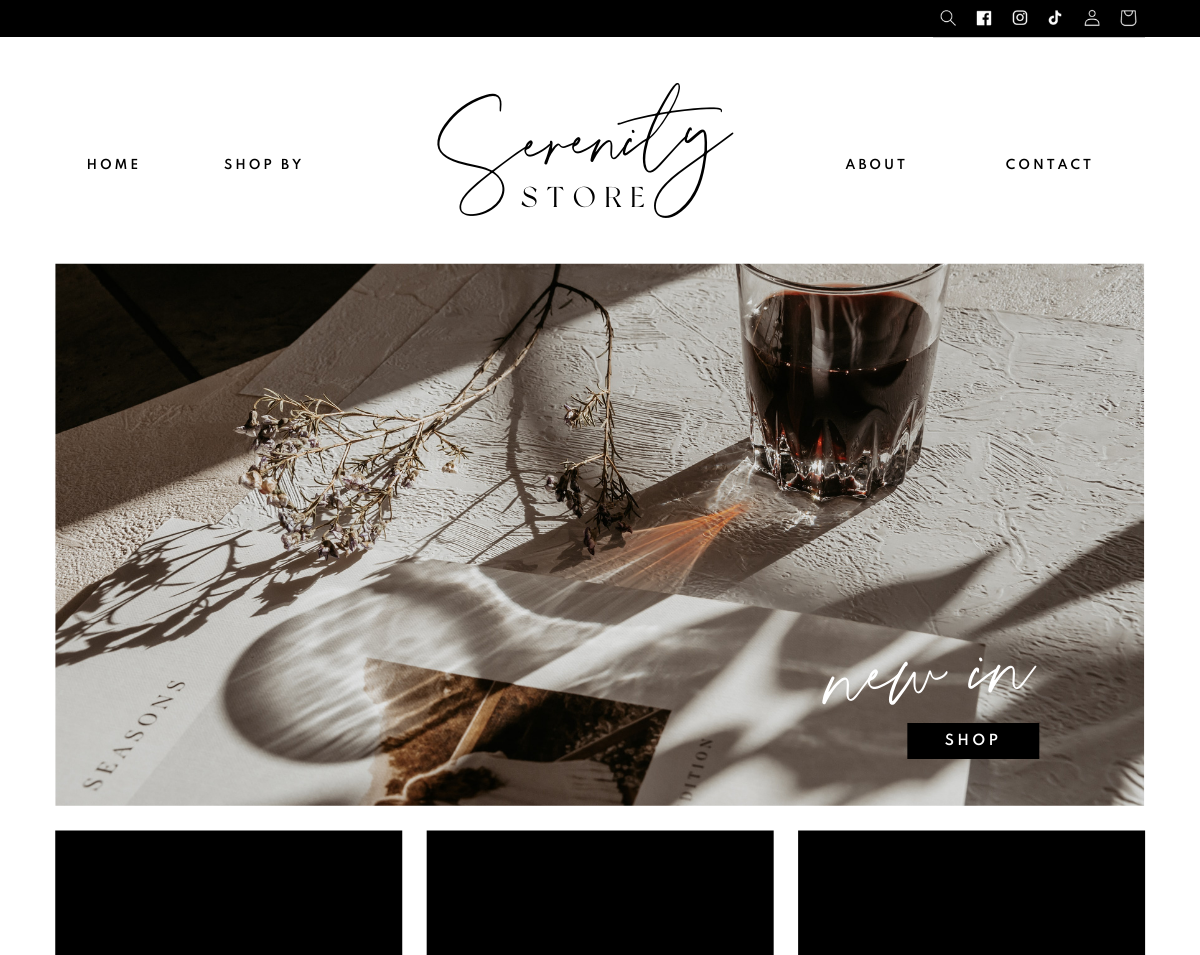Open the TikTok profile icon

coord(1055,18)
